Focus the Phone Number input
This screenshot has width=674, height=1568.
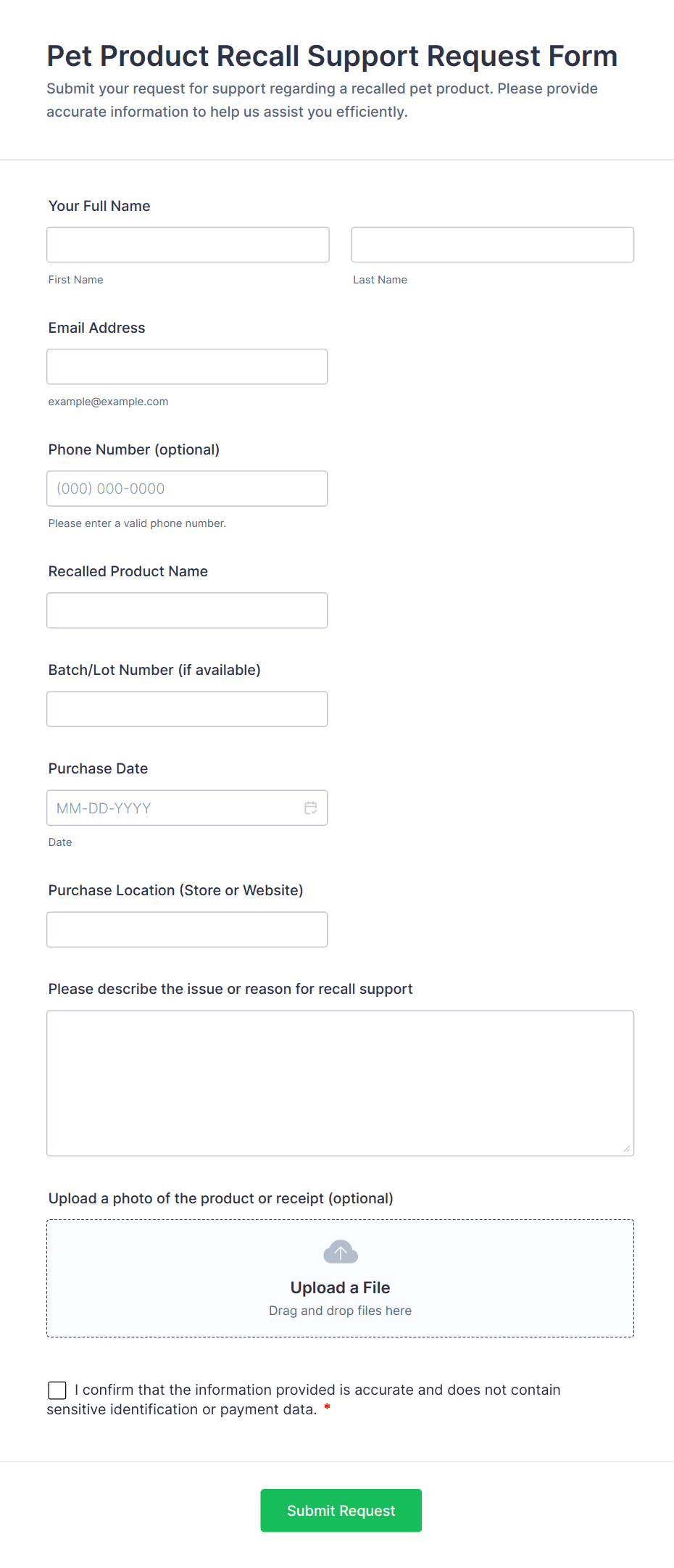point(187,489)
